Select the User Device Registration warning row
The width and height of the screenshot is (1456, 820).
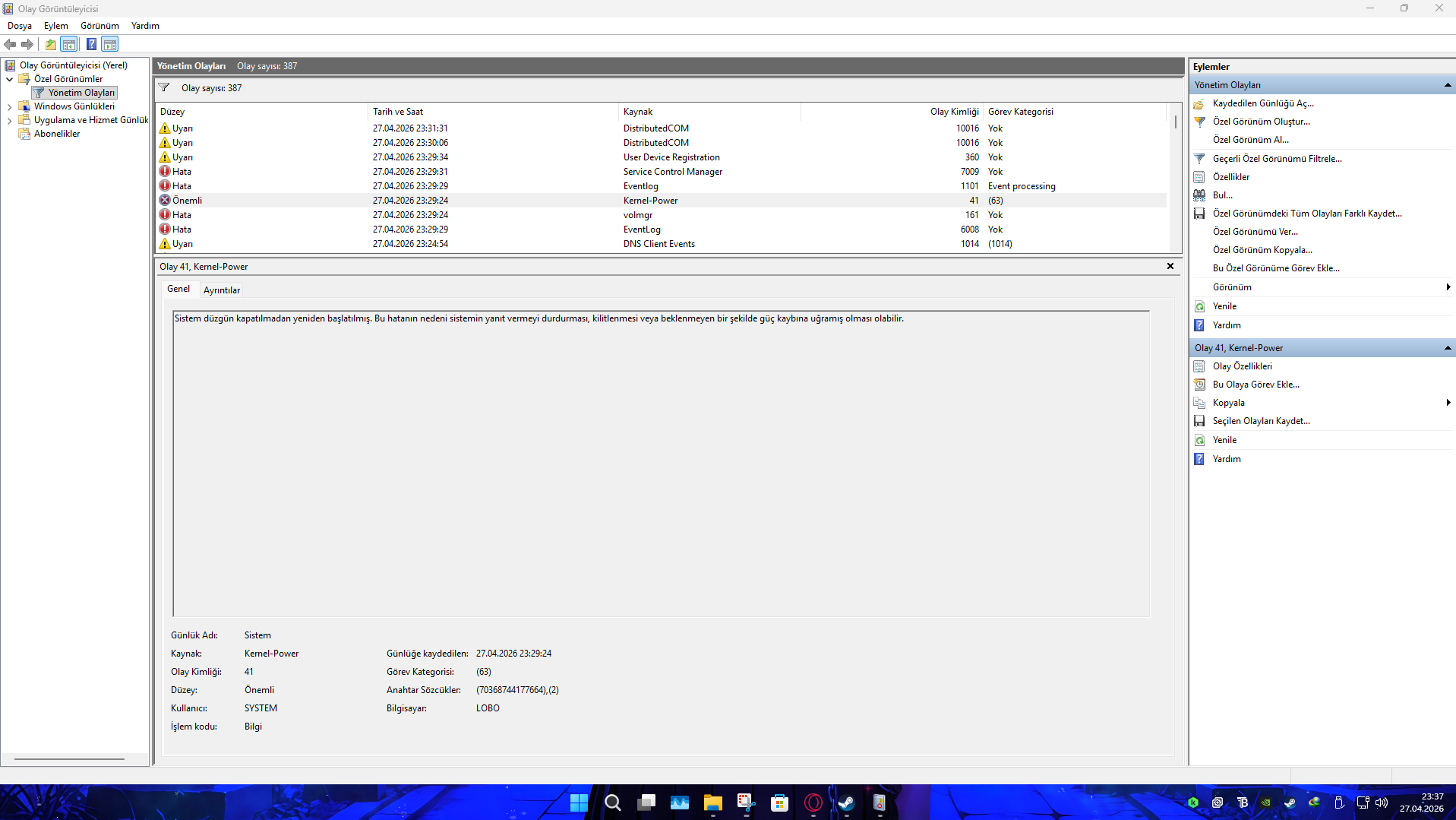point(661,157)
